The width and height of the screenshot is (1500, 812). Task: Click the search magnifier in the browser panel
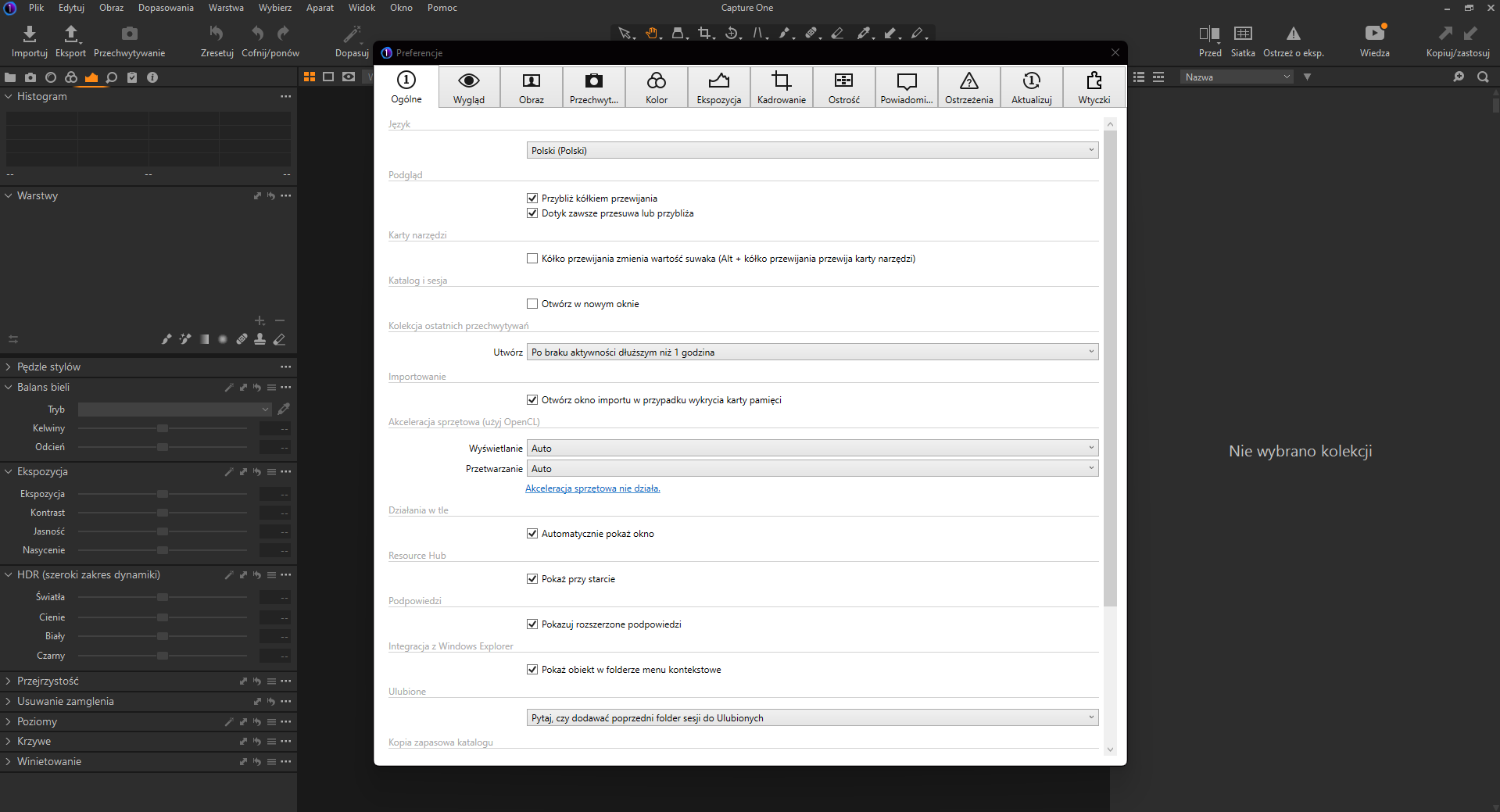coord(1483,77)
